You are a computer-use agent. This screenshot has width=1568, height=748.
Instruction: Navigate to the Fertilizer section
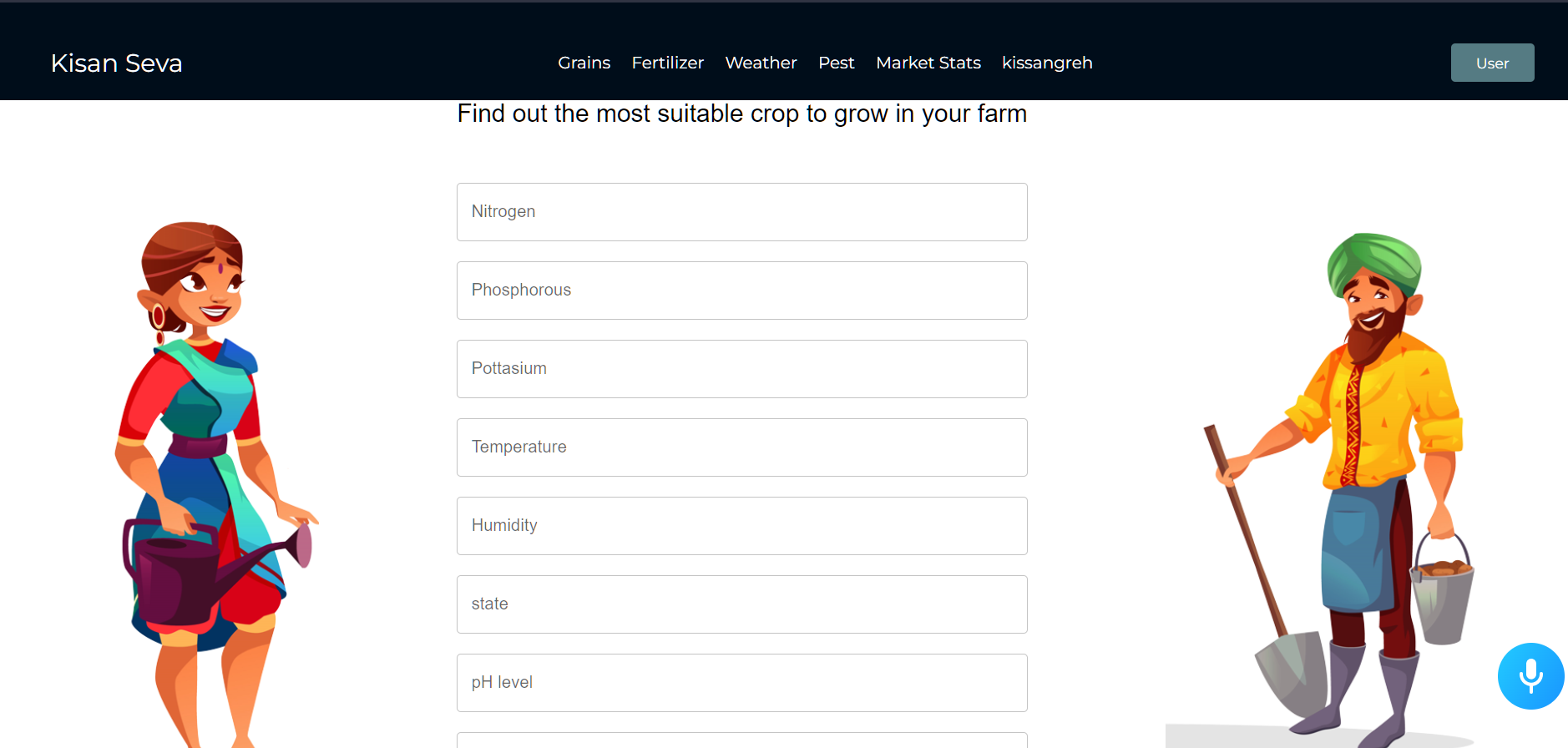click(667, 63)
